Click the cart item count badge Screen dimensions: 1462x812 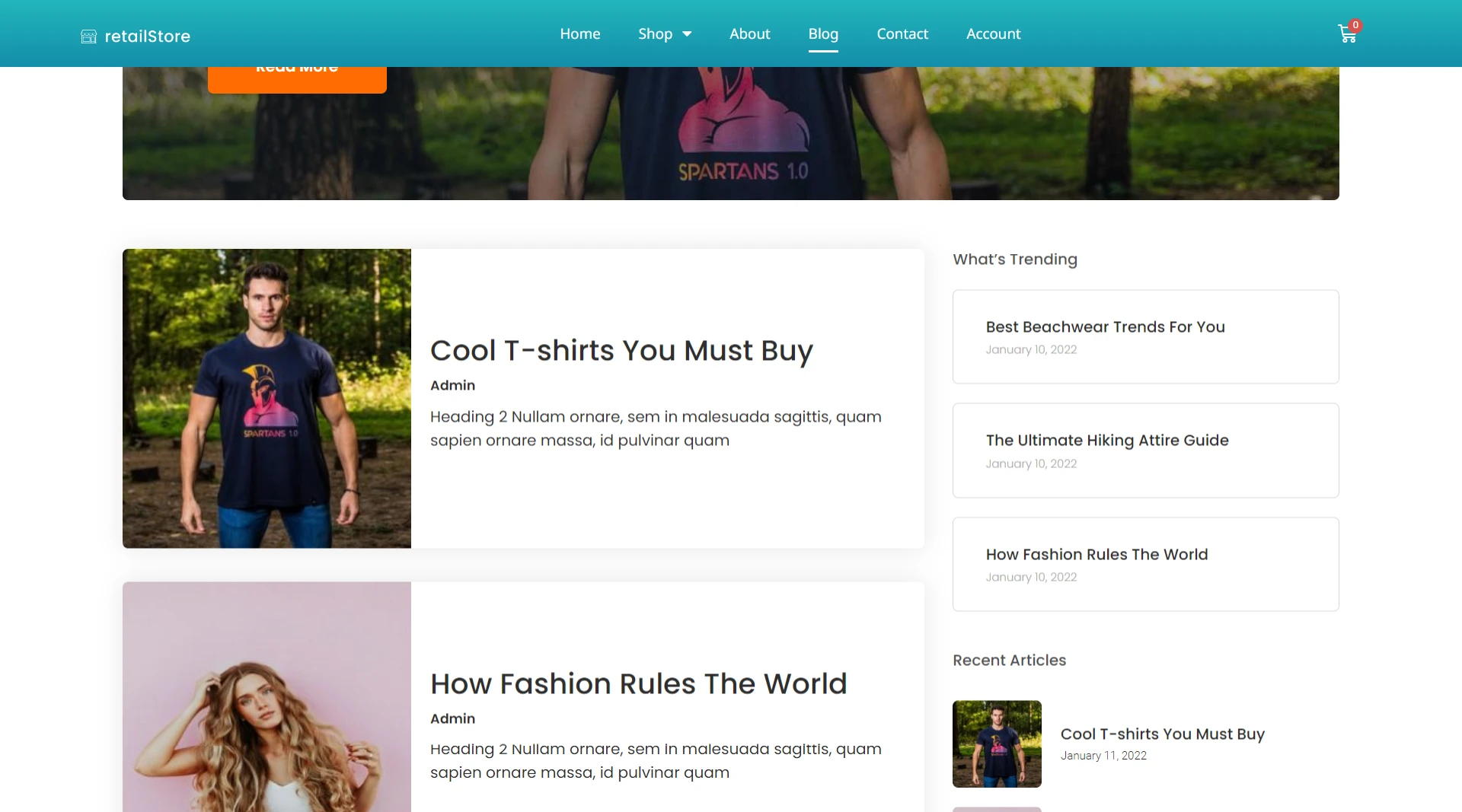tap(1355, 25)
